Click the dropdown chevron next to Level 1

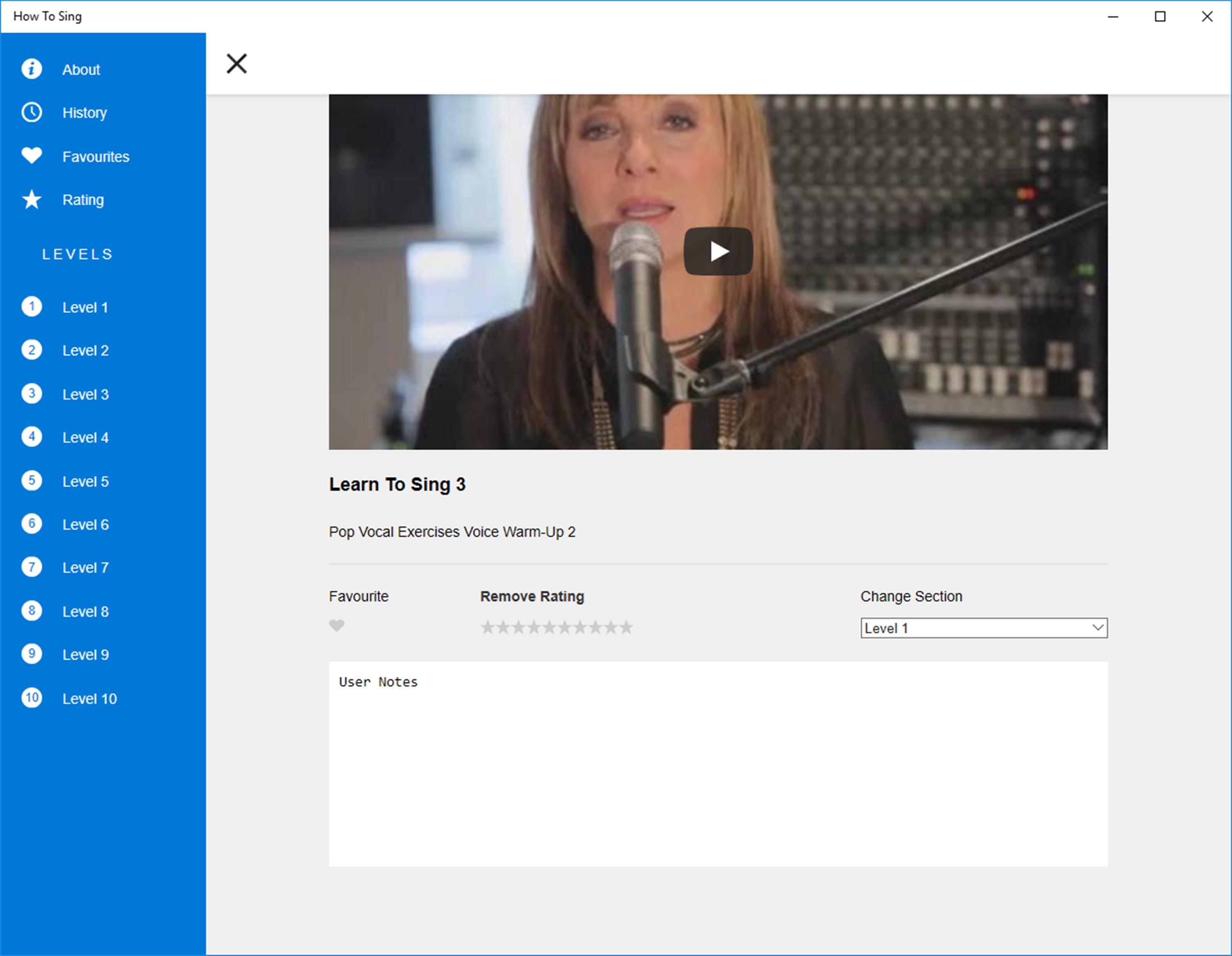(1097, 628)
